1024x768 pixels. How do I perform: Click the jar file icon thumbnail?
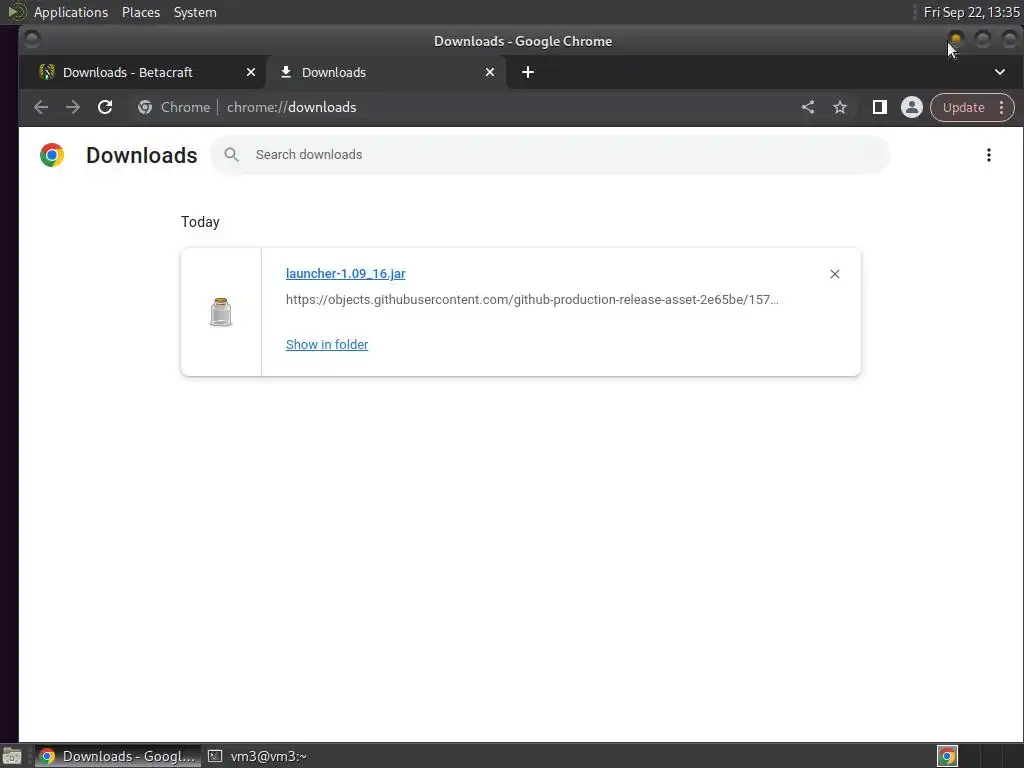[221, 312]
